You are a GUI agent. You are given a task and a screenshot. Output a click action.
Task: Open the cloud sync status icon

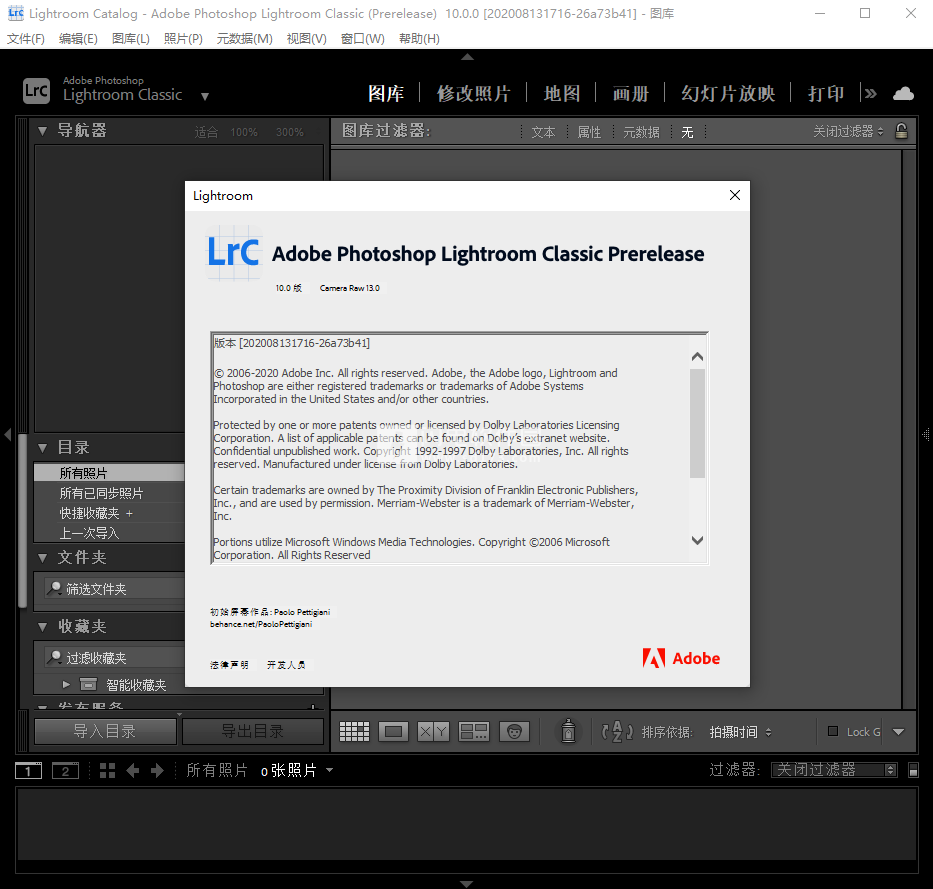click(903, 93)
